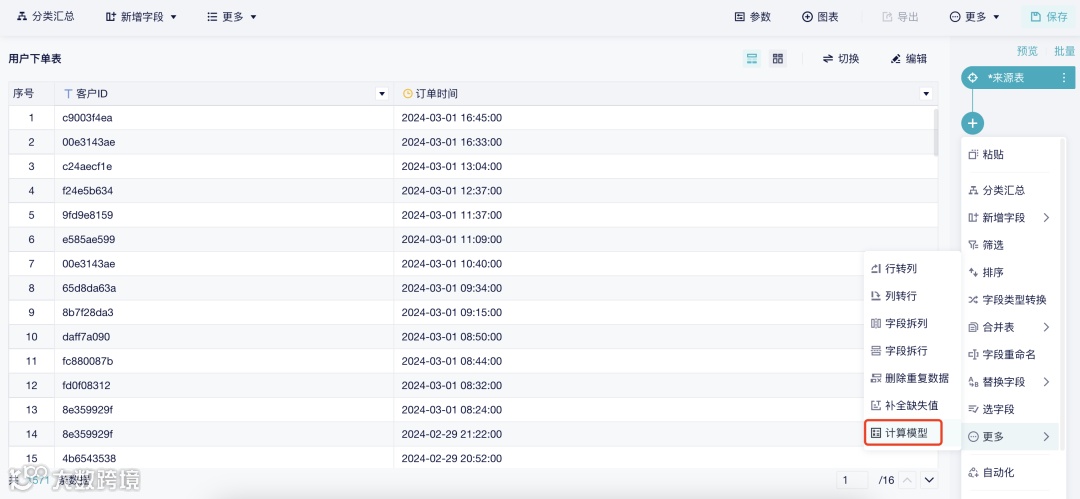Screen dimensions: 1080x499
Task: Expand the 替换字段 submenu
Action: point(1008,382)
